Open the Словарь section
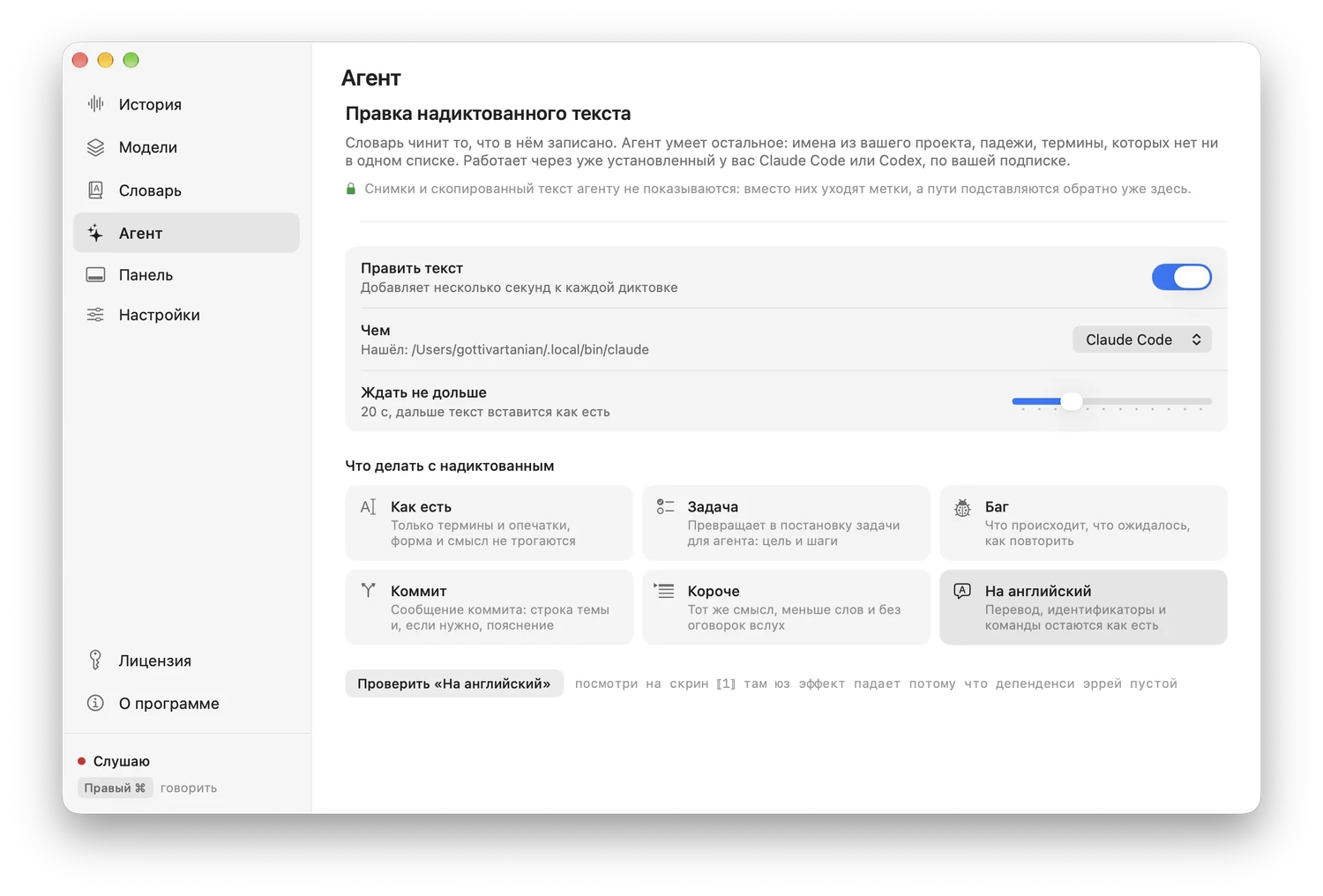1323x896 pixels. [186, 190]
